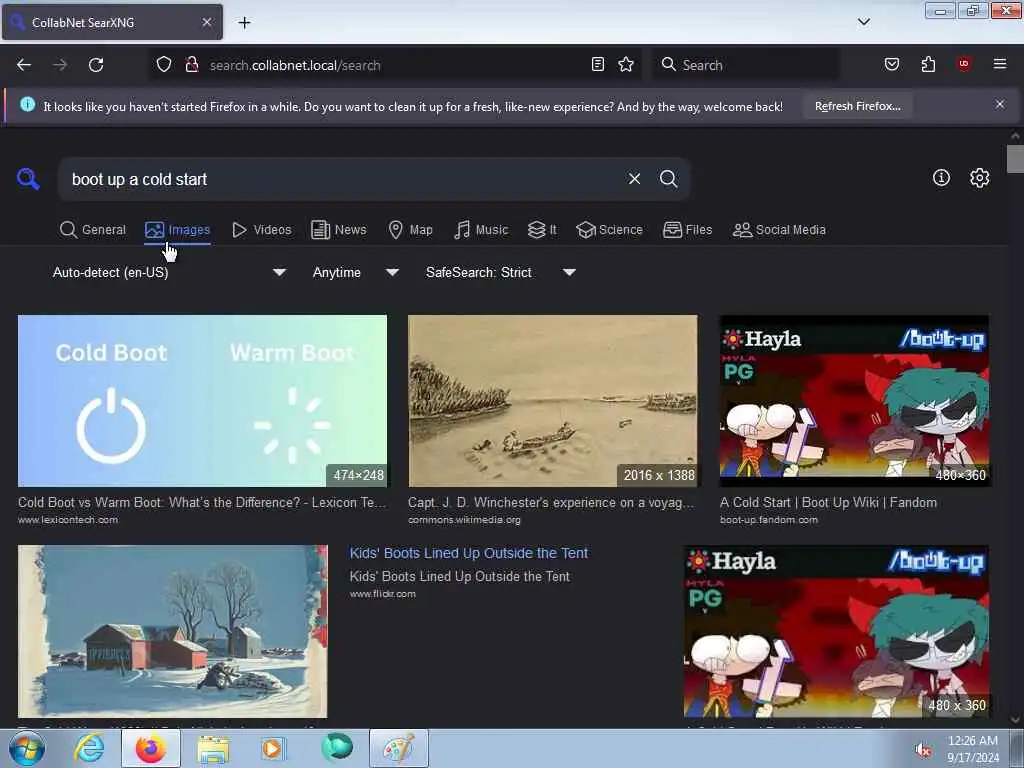The width and height of the screenshot is (1024, 768).
Task: Click the muted volume tray icon
Action: click(923, 750)
